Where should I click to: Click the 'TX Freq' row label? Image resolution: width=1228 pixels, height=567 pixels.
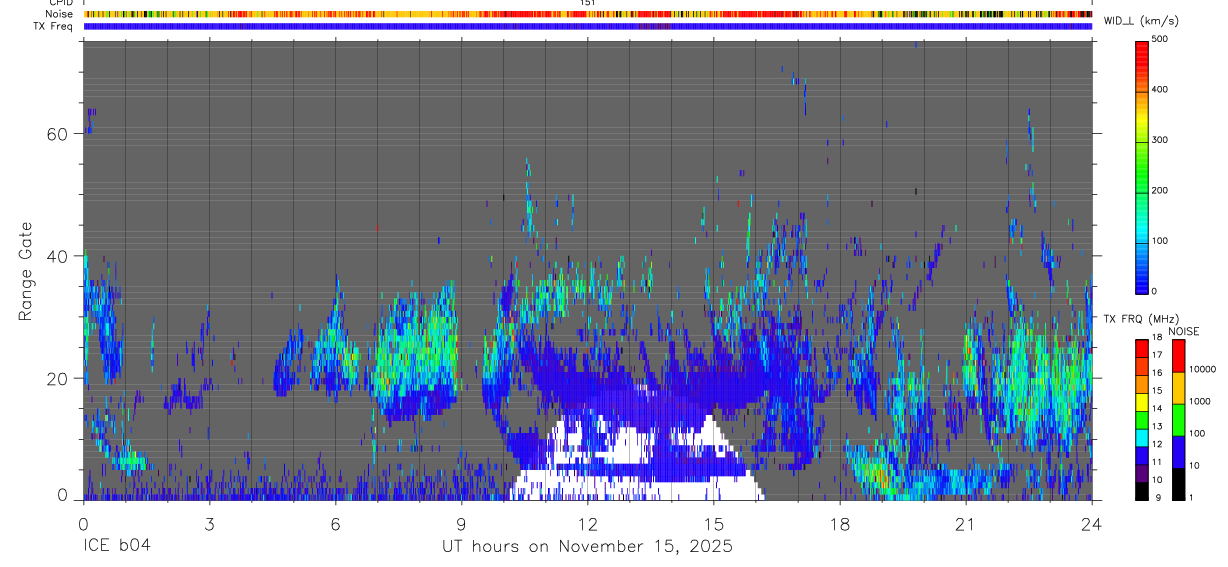click(54, 26)
